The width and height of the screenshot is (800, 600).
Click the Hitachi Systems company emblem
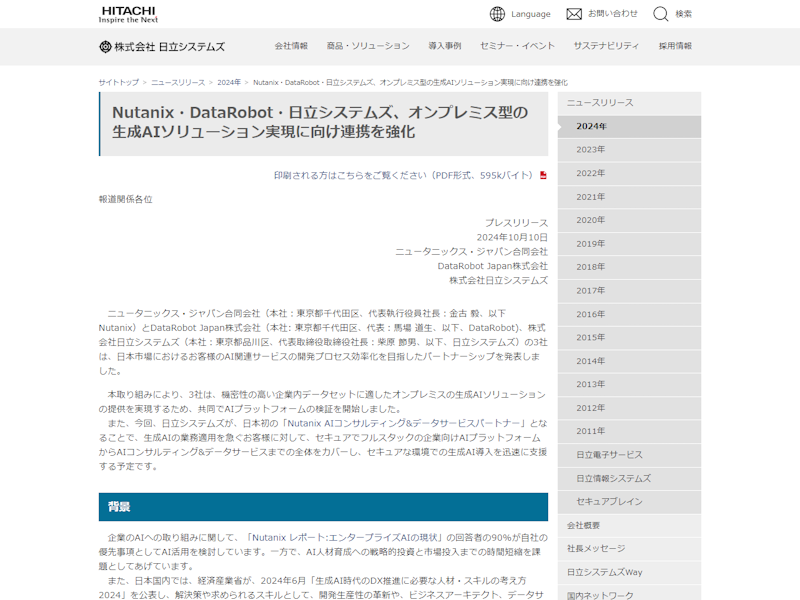tap(105, 46)
